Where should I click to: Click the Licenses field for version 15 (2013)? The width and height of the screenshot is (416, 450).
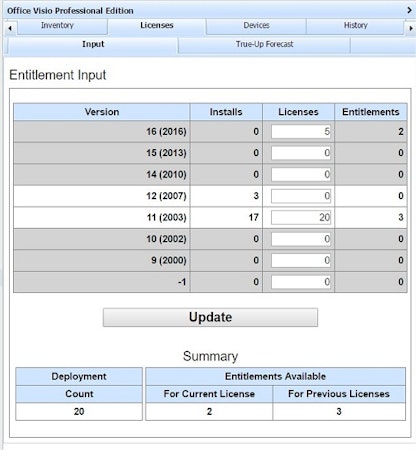[301, 153]
